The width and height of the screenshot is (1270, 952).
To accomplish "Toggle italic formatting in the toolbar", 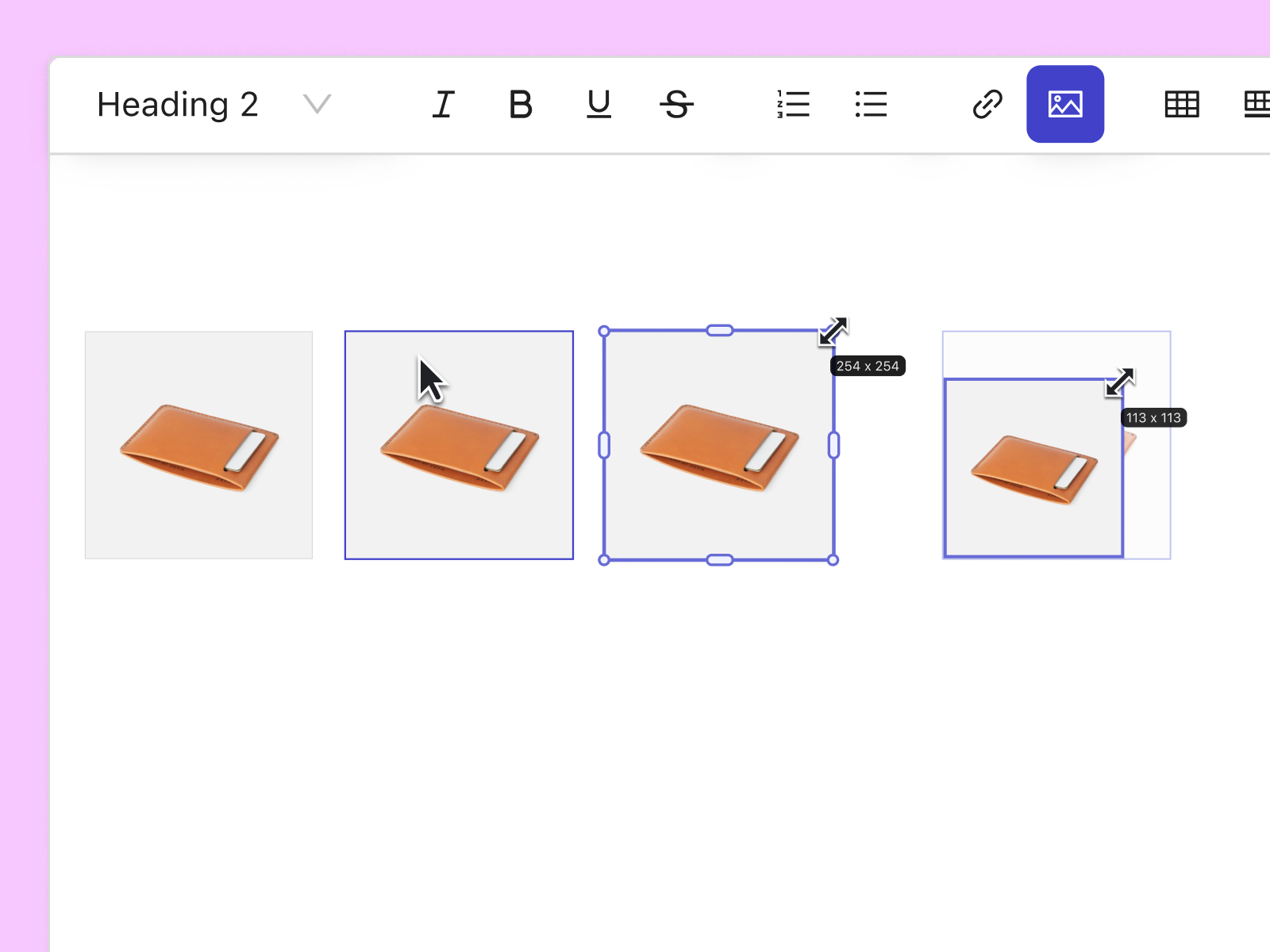I will click(443, 104).
